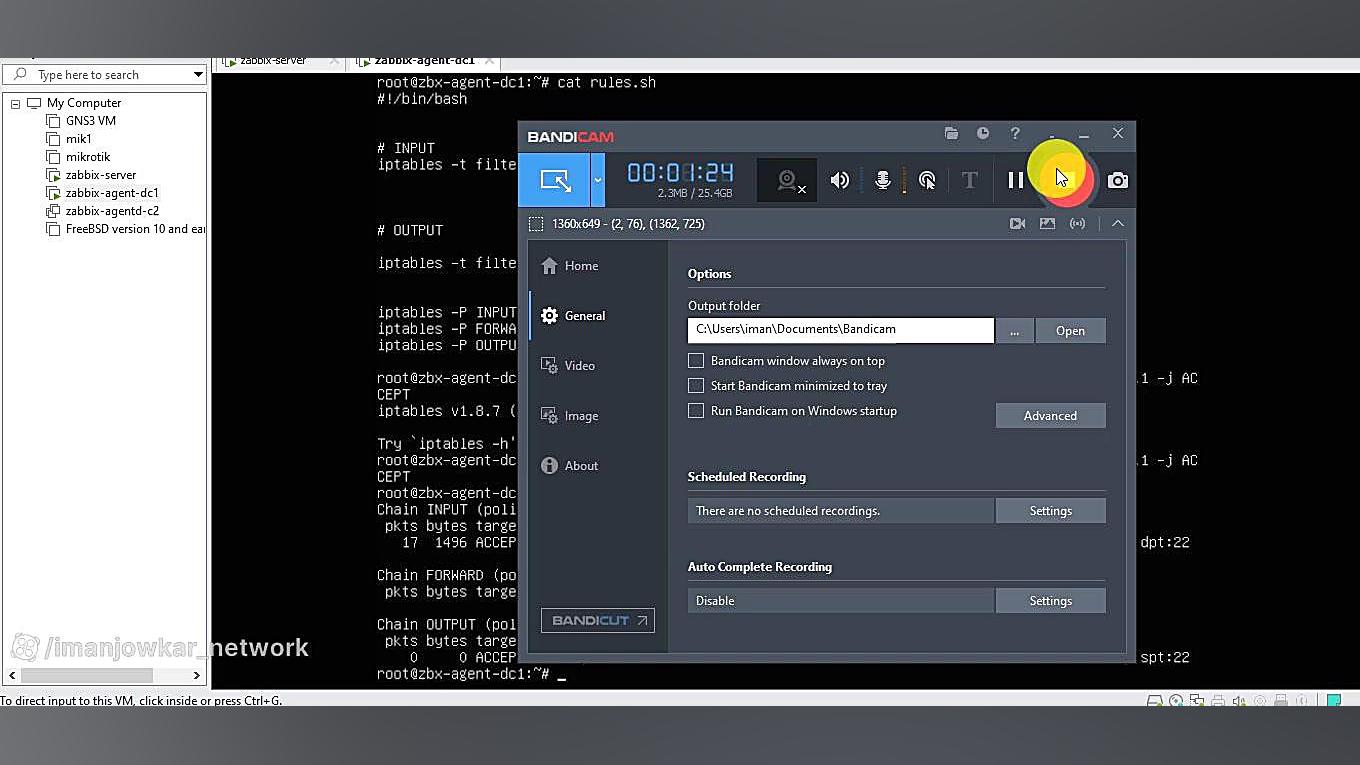Click the hard disk status icon in VMware
1360x765 pixels.
(x=1154, y=701)
